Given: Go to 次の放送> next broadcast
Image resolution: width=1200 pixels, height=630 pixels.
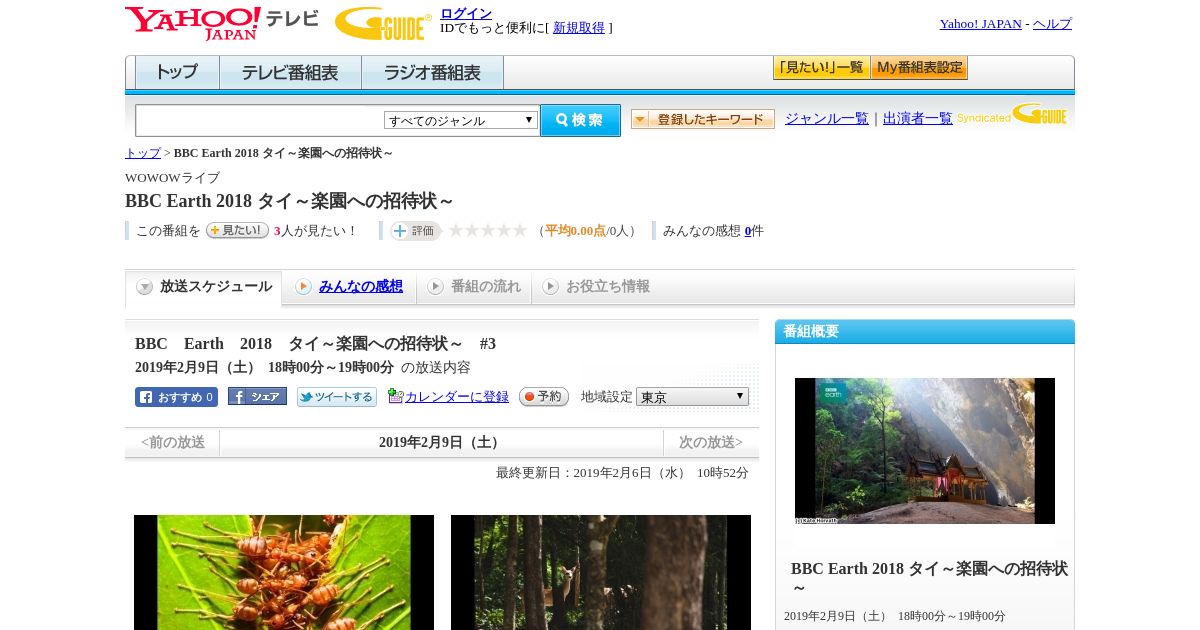Looking at the screenshot, I should 711,442.
